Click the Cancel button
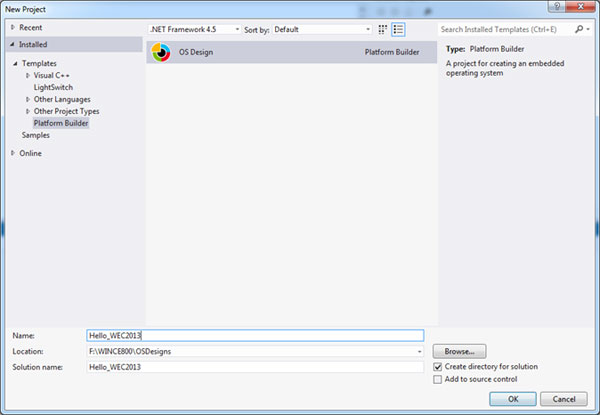 coord(564,399)
